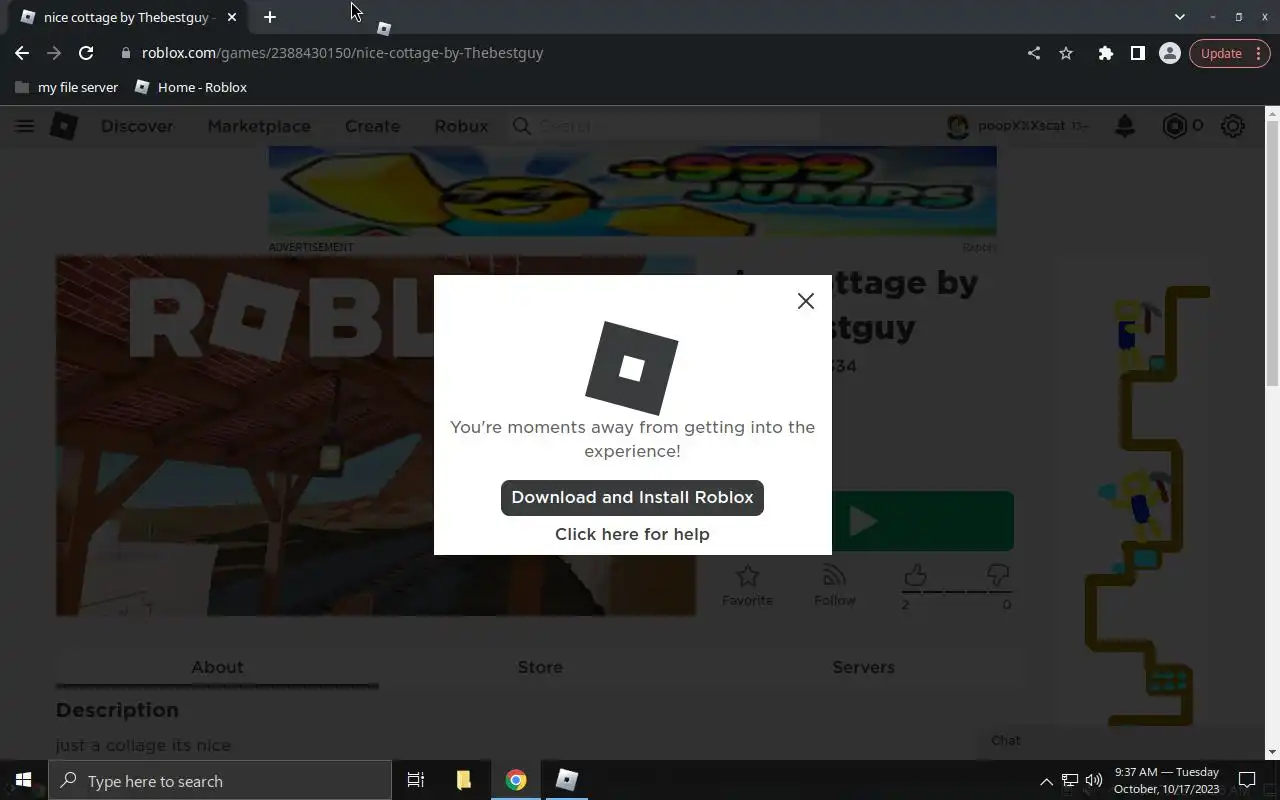The height and width of the screenshot is (800, 1280).
Task: Open the Robux page in the header
Action: [461, 126]
